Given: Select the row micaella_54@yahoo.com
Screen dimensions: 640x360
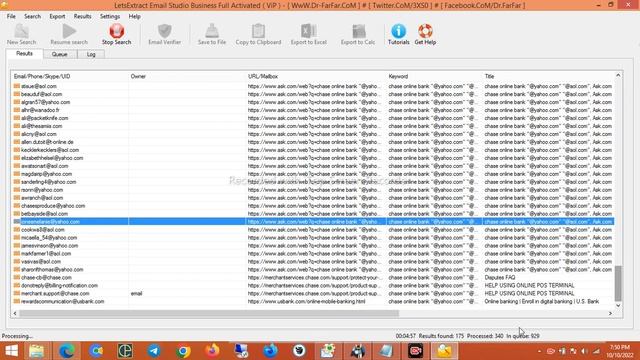Looking at the screenshot, I should [x=312, y=238].
